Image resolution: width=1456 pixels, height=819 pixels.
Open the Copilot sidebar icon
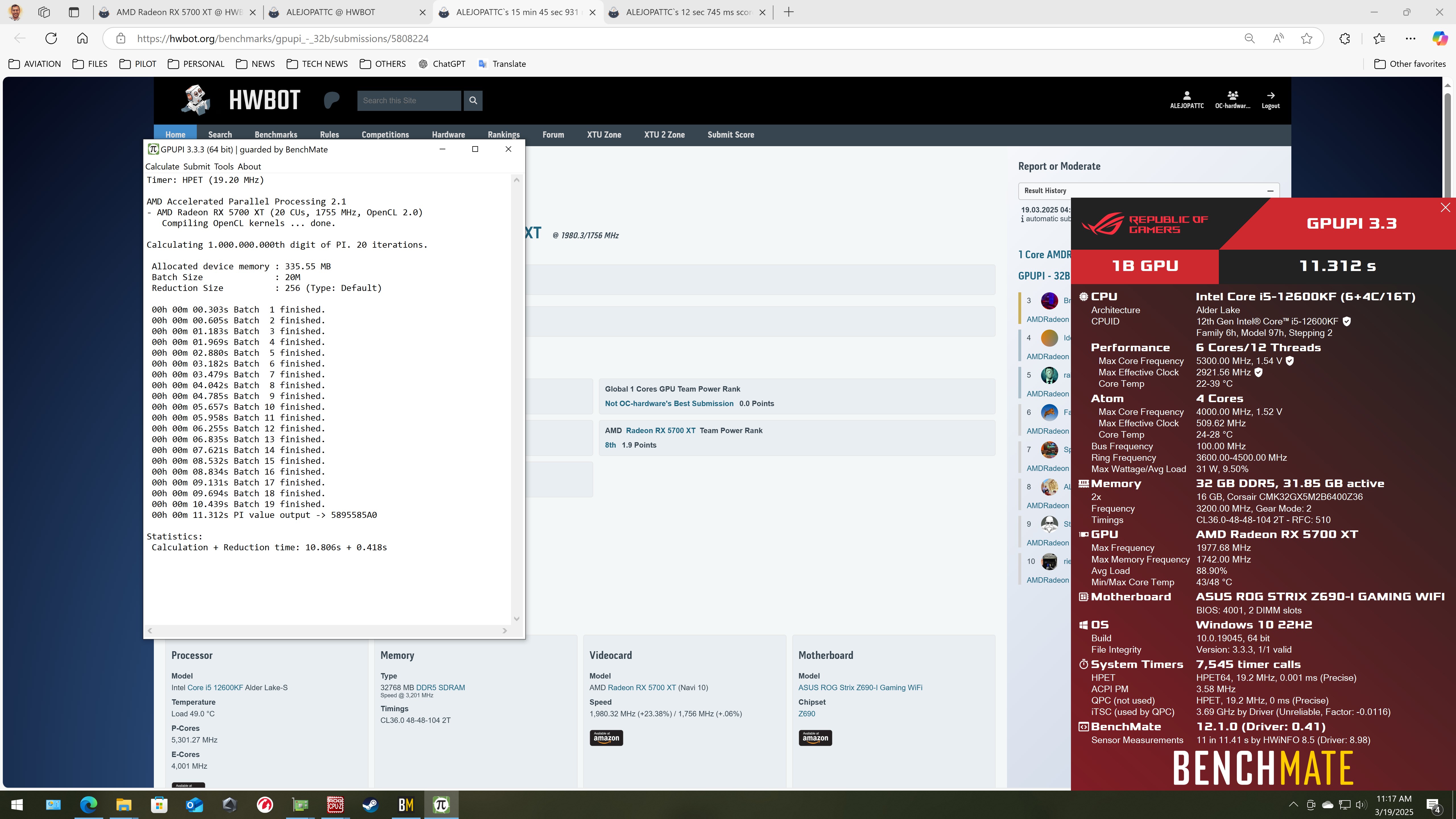tap(1440, 38)
